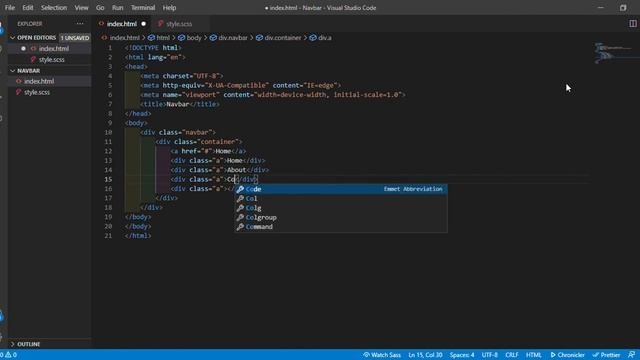Change indentation via Spaces: 4

pos(462,355)
